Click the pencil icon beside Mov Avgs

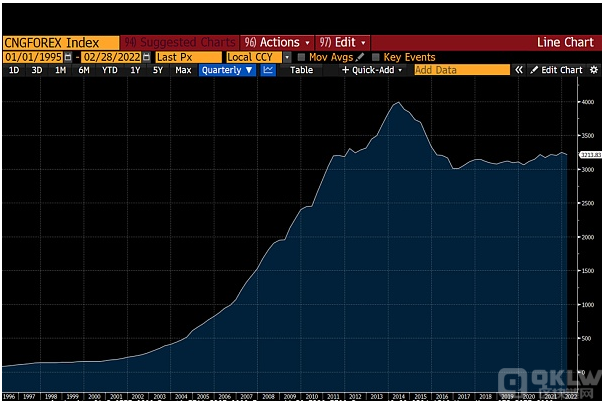[362, 58]
